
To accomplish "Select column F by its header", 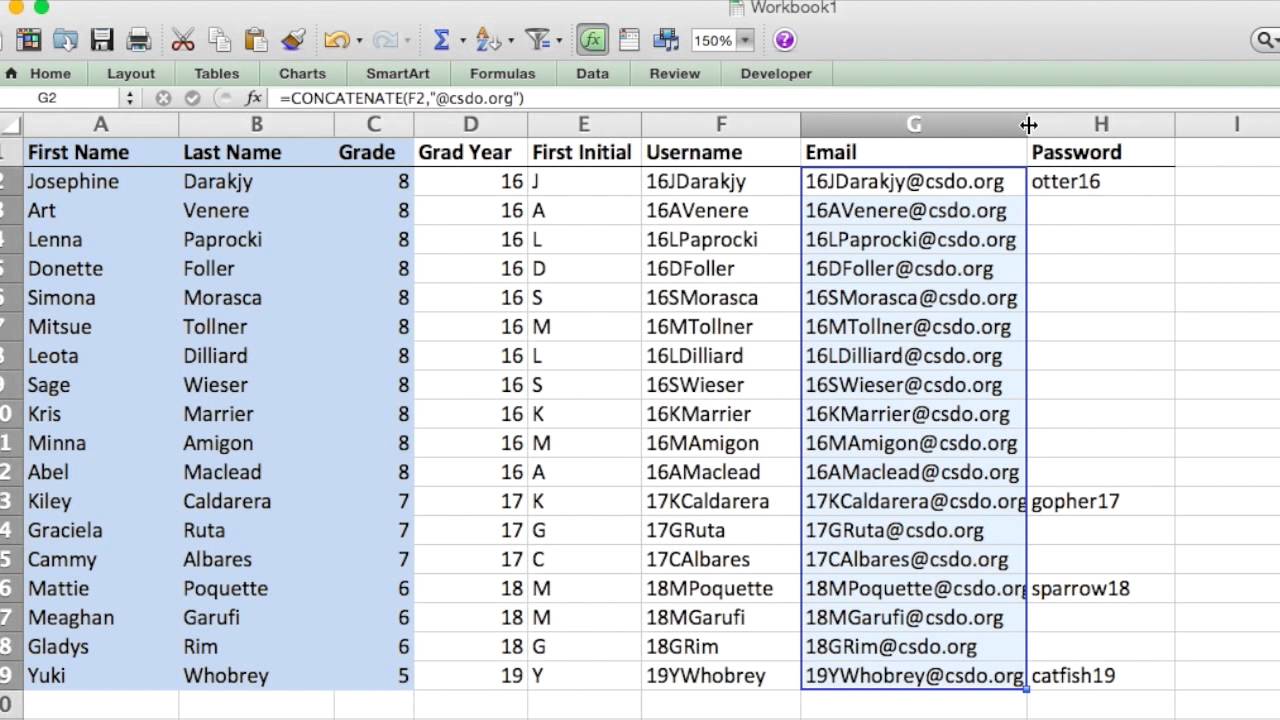I will tap(721, 125).
